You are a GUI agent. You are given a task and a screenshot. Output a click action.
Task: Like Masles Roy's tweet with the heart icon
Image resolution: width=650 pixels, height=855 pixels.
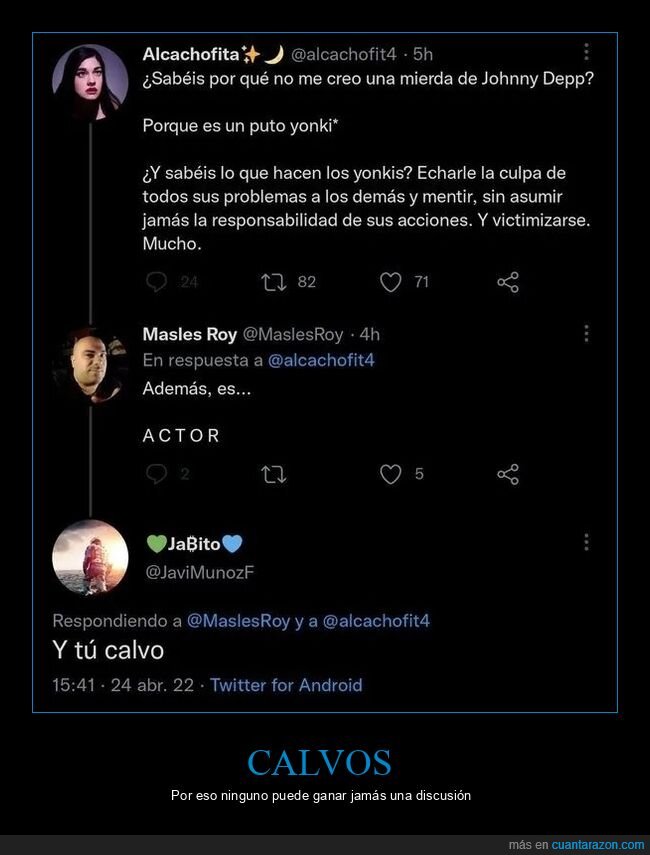[390, 474]
